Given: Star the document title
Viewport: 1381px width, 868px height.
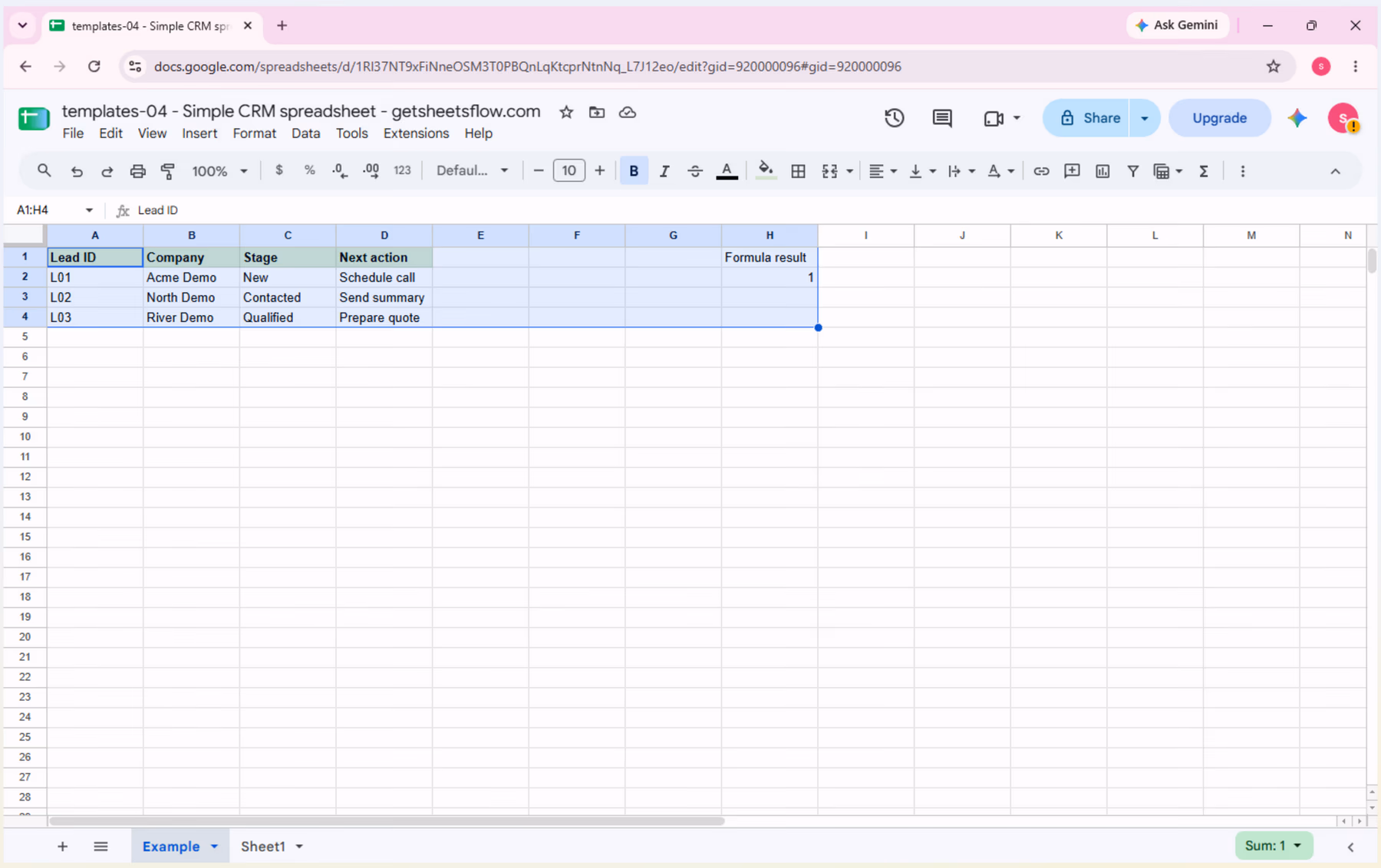Looking at the screenshot, I should [x=566, y=112].
